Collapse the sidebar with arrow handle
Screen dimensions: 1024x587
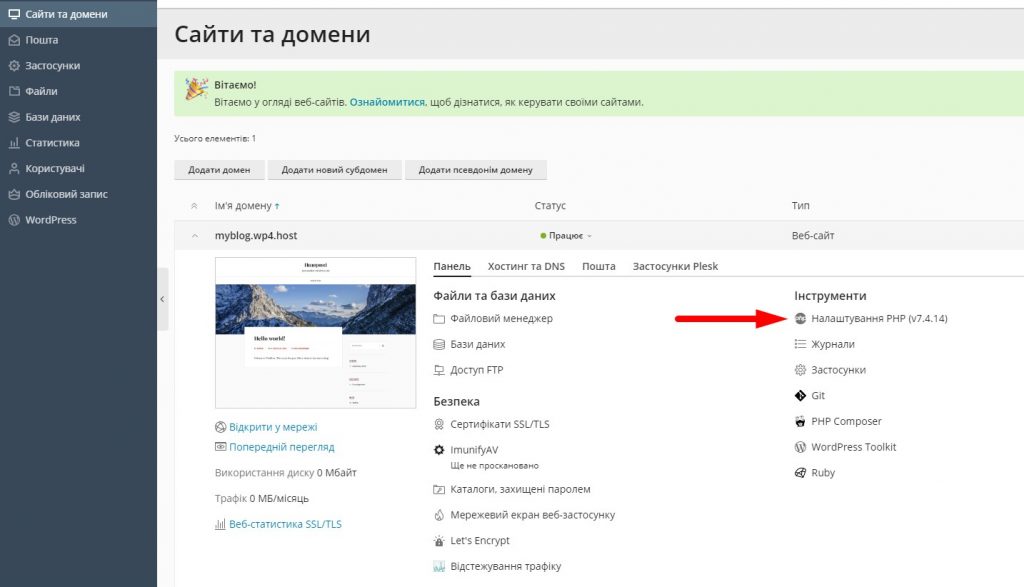pyautogui.click(x=163, y=299)
